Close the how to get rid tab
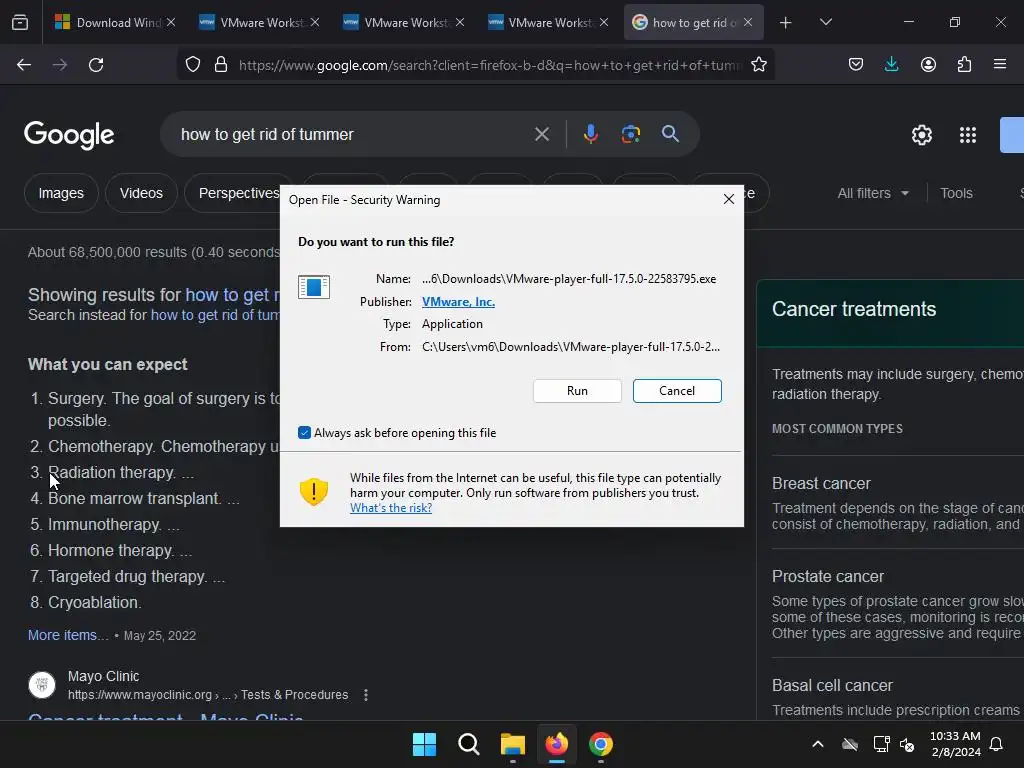Image resolution: width=1024 pixels, height=768 pixels. [x=748, y=23]
